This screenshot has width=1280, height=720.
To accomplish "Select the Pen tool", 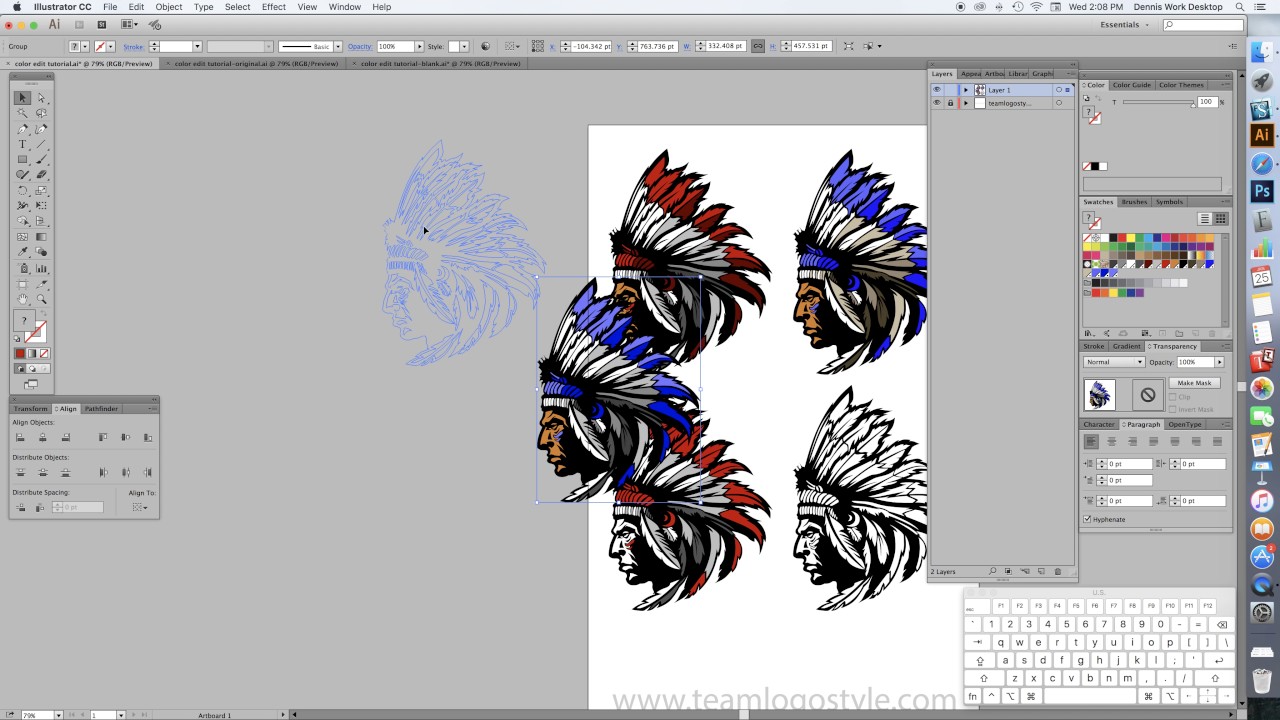I will click(x=22, y=129).
